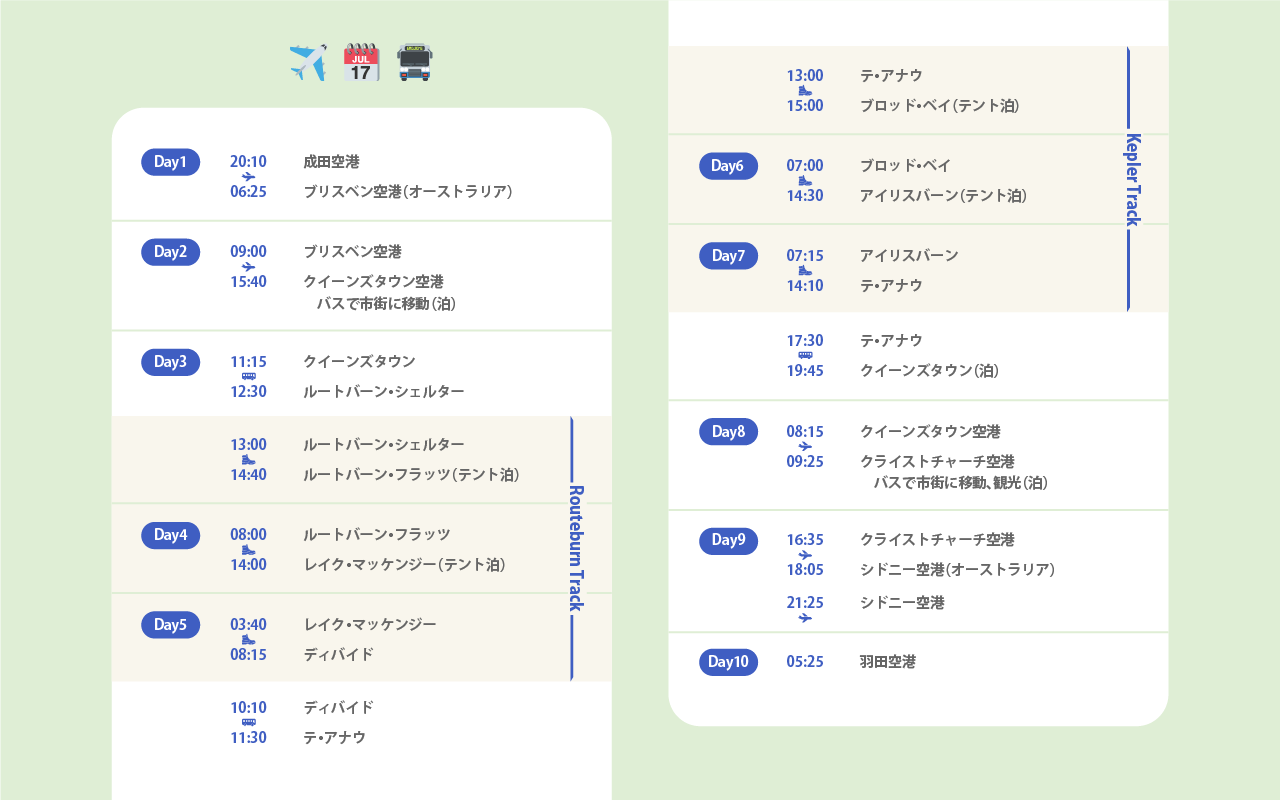The image size is (1280, 800).
Task: Select the Day7 badge
Action: (728, 256)
